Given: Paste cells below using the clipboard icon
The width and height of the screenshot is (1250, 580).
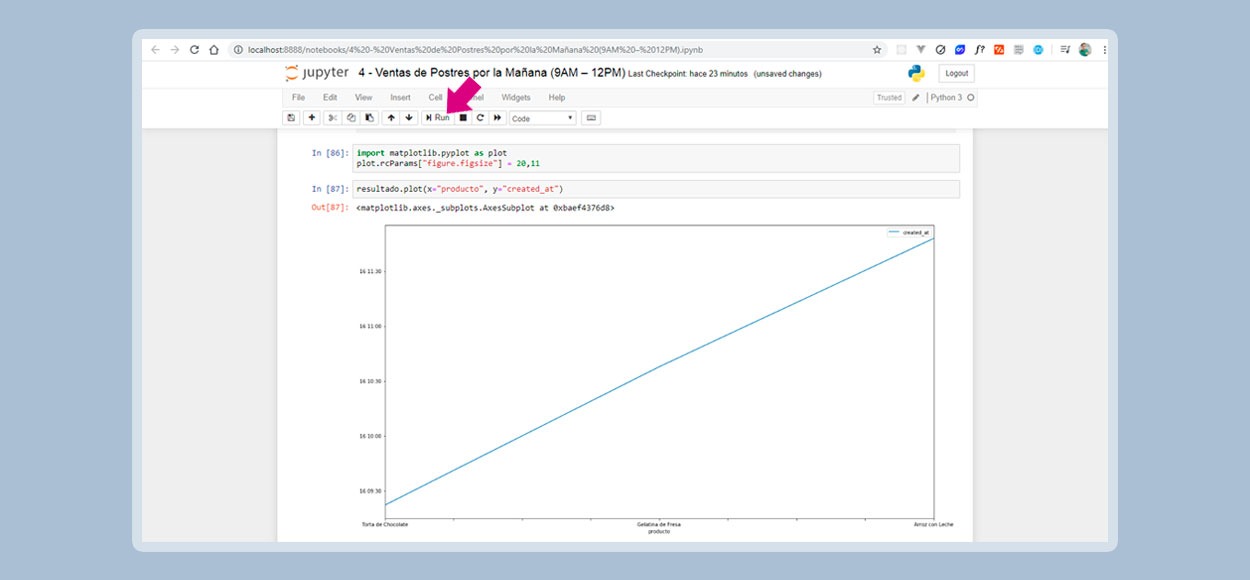Looking at the screenshot, I should tap(369, 118).
